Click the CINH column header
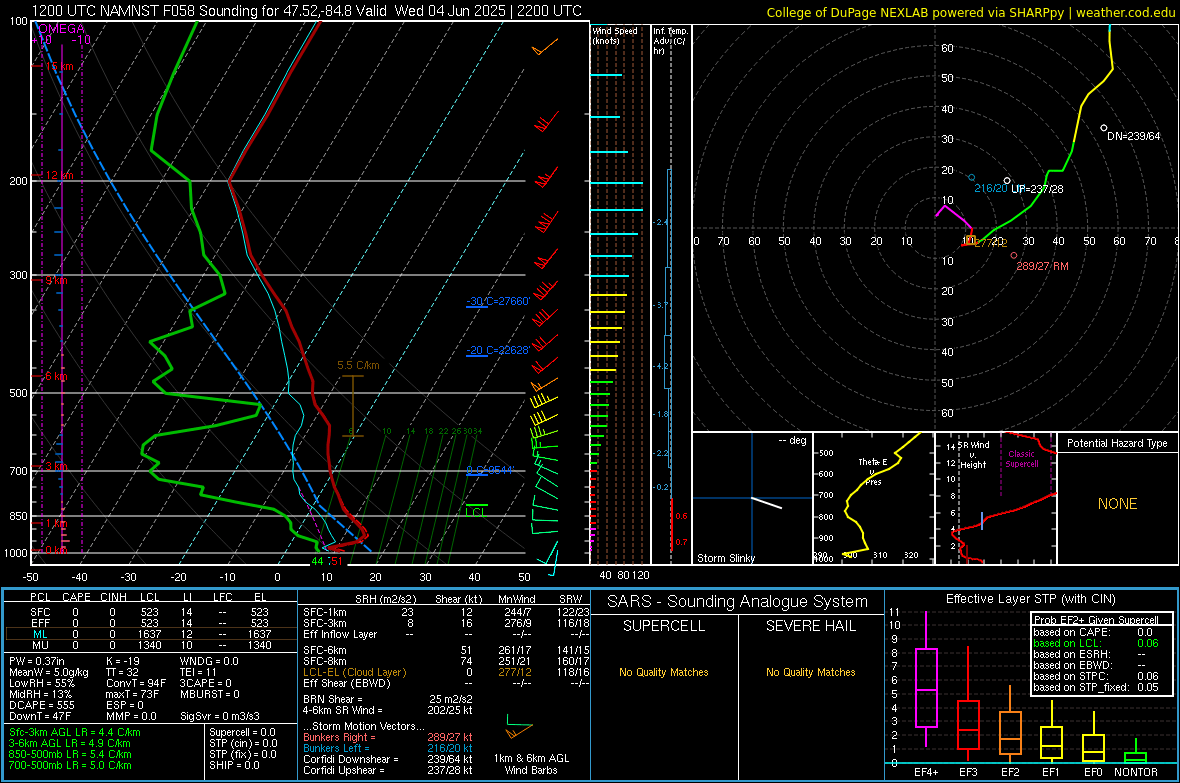1180x783 pixels. pyautogui.click(x=114, y=597)
